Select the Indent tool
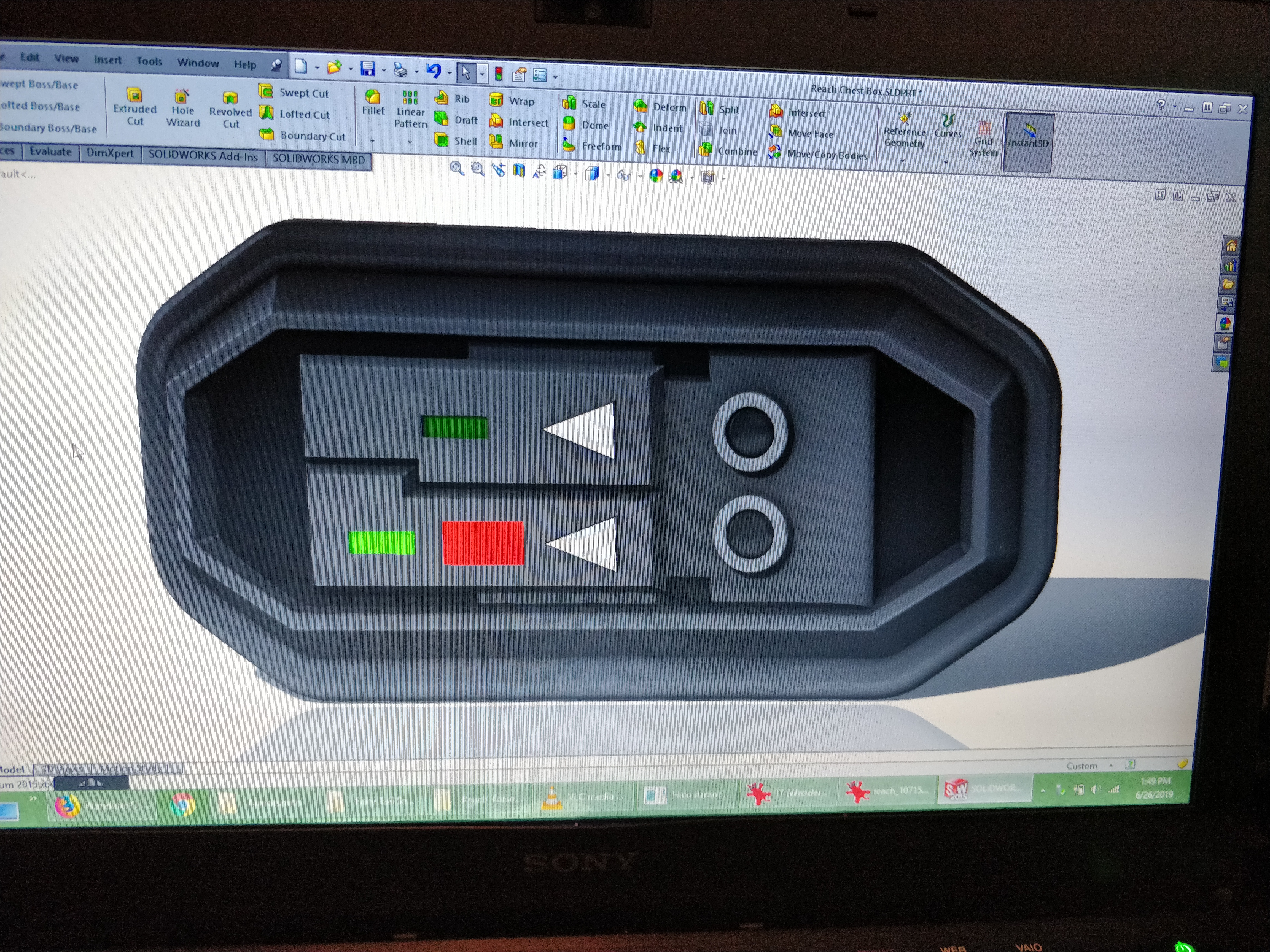 pyautogui.click(x=658, y=127)
